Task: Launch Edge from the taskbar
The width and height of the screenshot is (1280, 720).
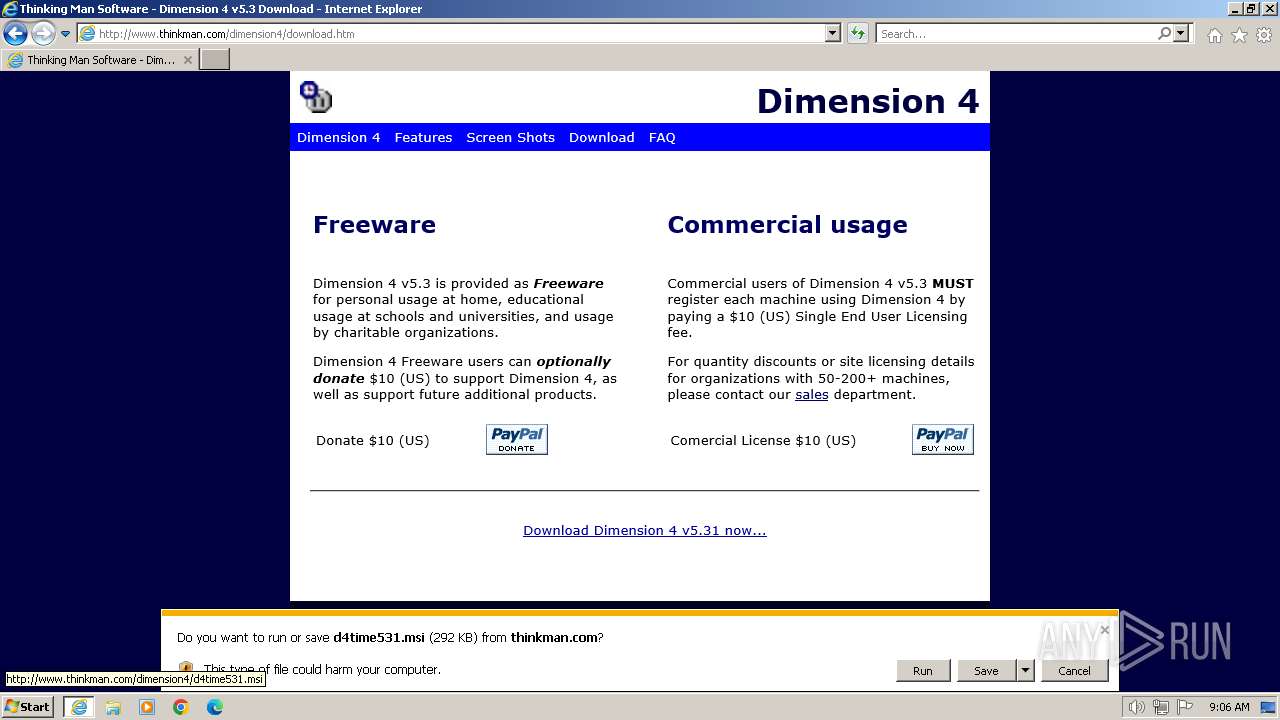Action: pos(215,707)
